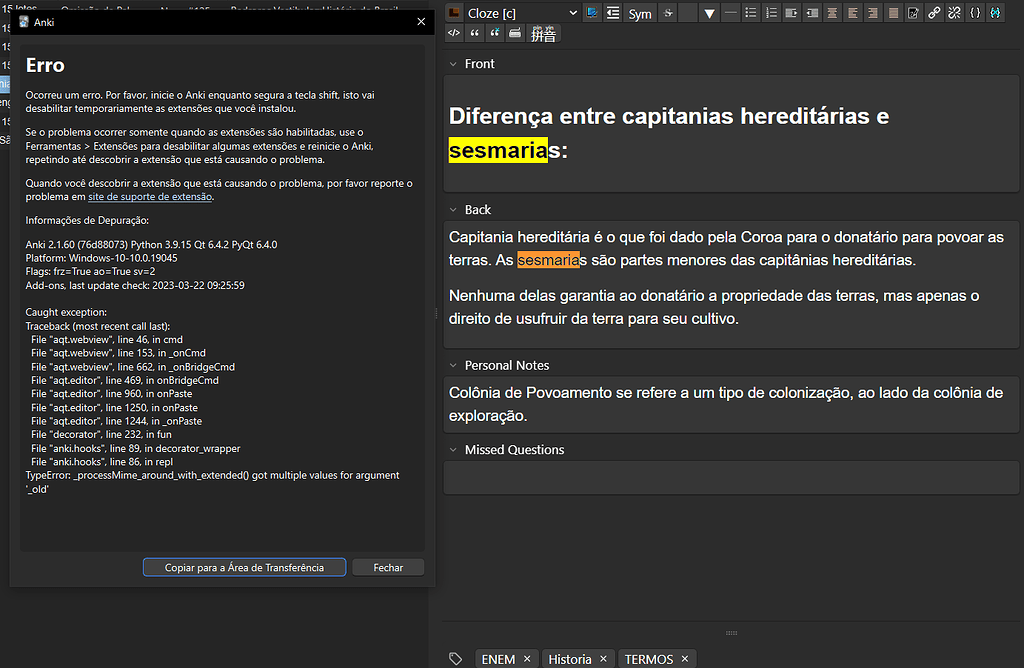This screenshot has width=1024, height=668.
Task: Click the Fechar button
Action: (x=387, y=567)
